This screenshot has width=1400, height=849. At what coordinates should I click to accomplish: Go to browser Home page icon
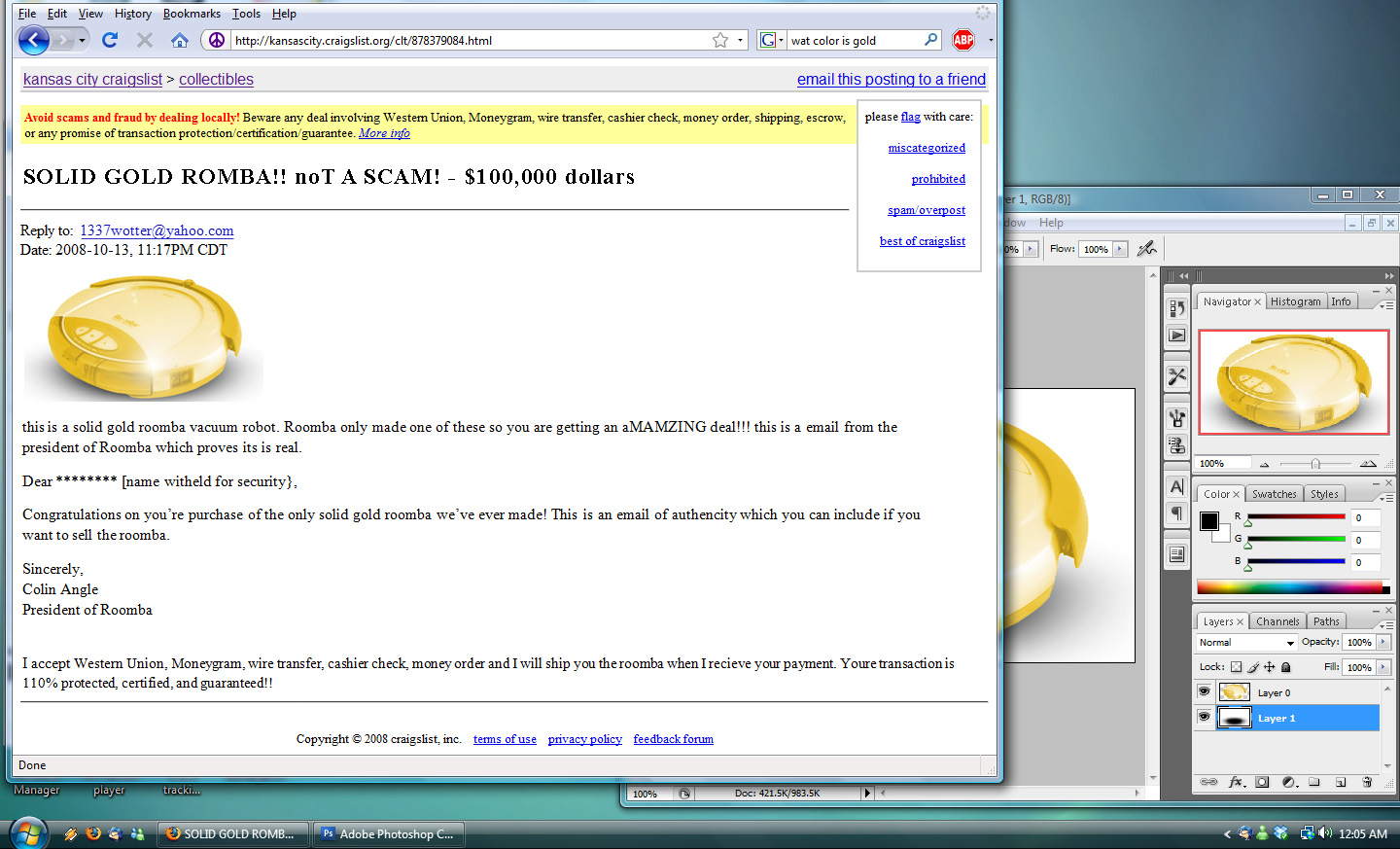180,40
